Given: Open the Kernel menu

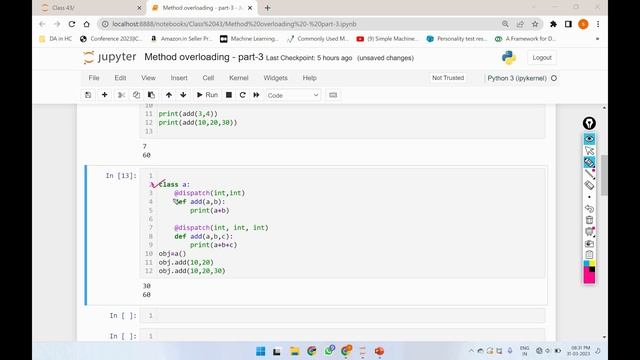Looking at the screenshot, I should coord(239,78).
